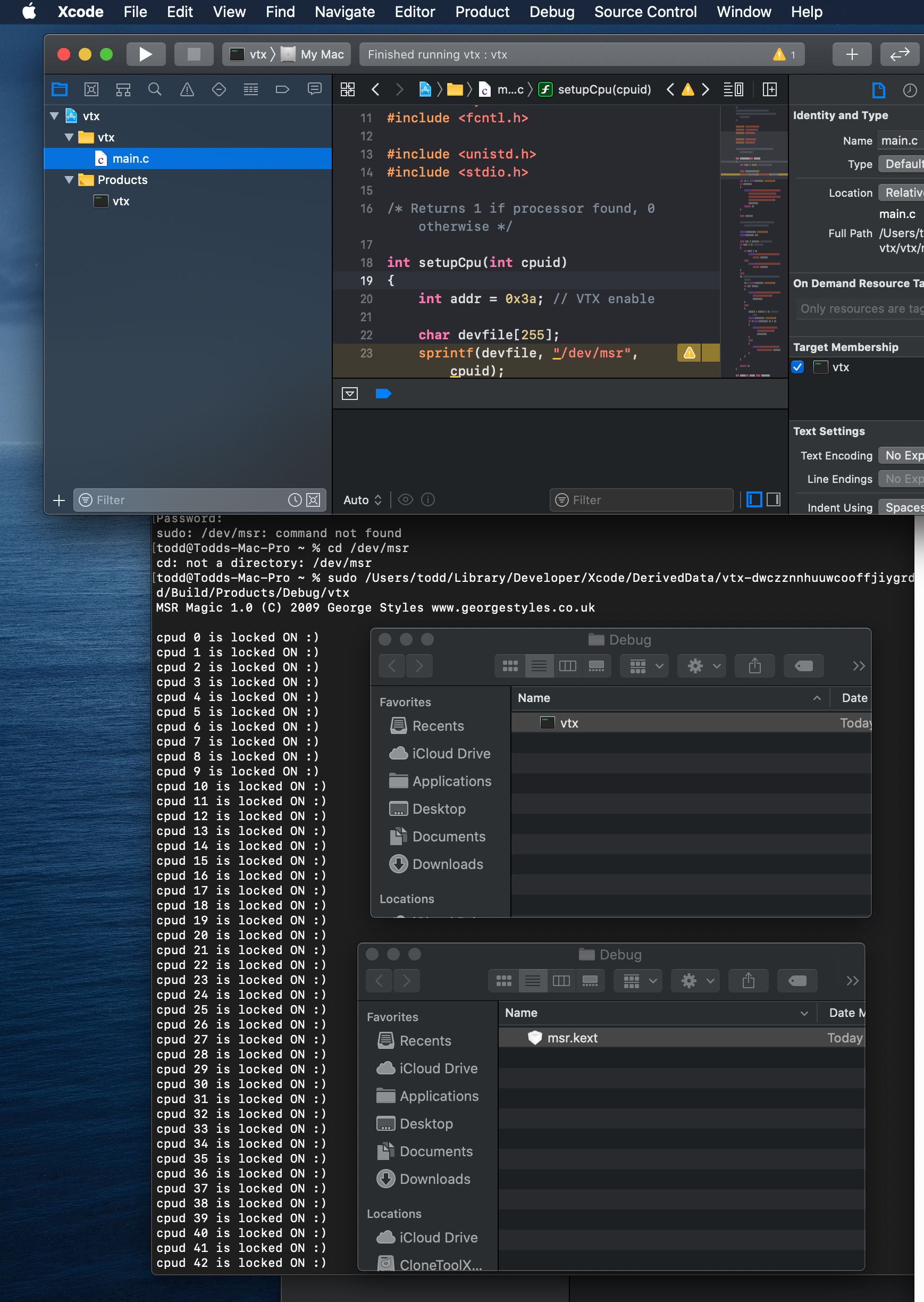Run the vtx scheme with Play button
Screen dimensions: 924x1302
(x=146, y=54)
